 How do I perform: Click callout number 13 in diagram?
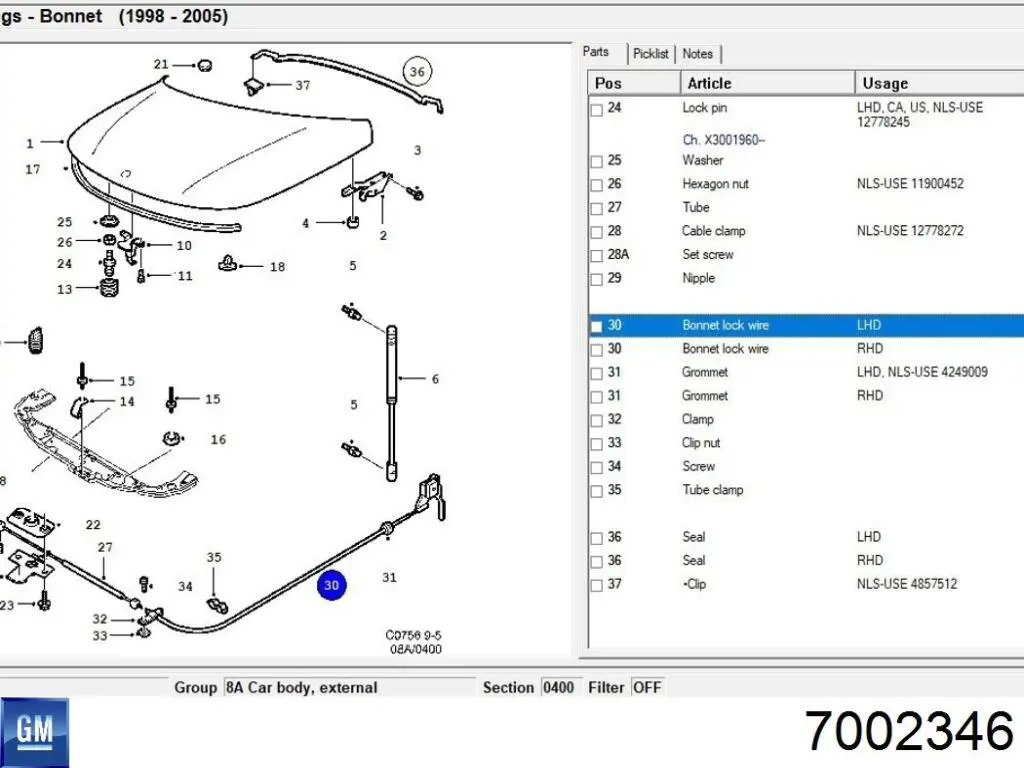[x=64, y=289]
